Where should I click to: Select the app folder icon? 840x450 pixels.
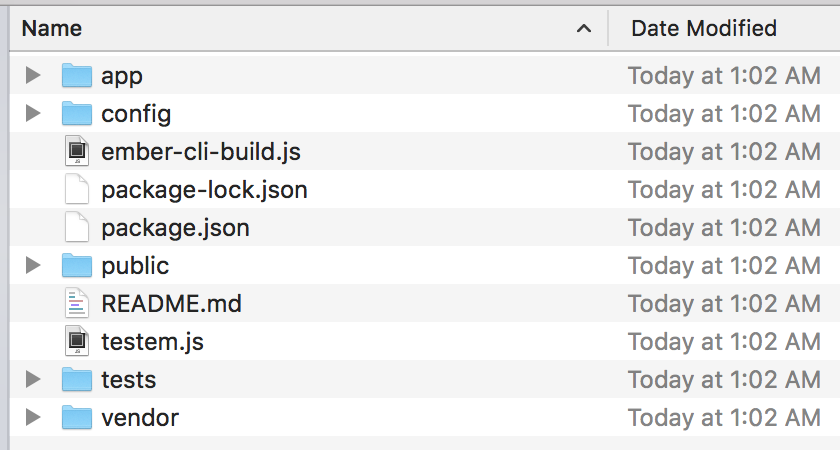(77, 76)
